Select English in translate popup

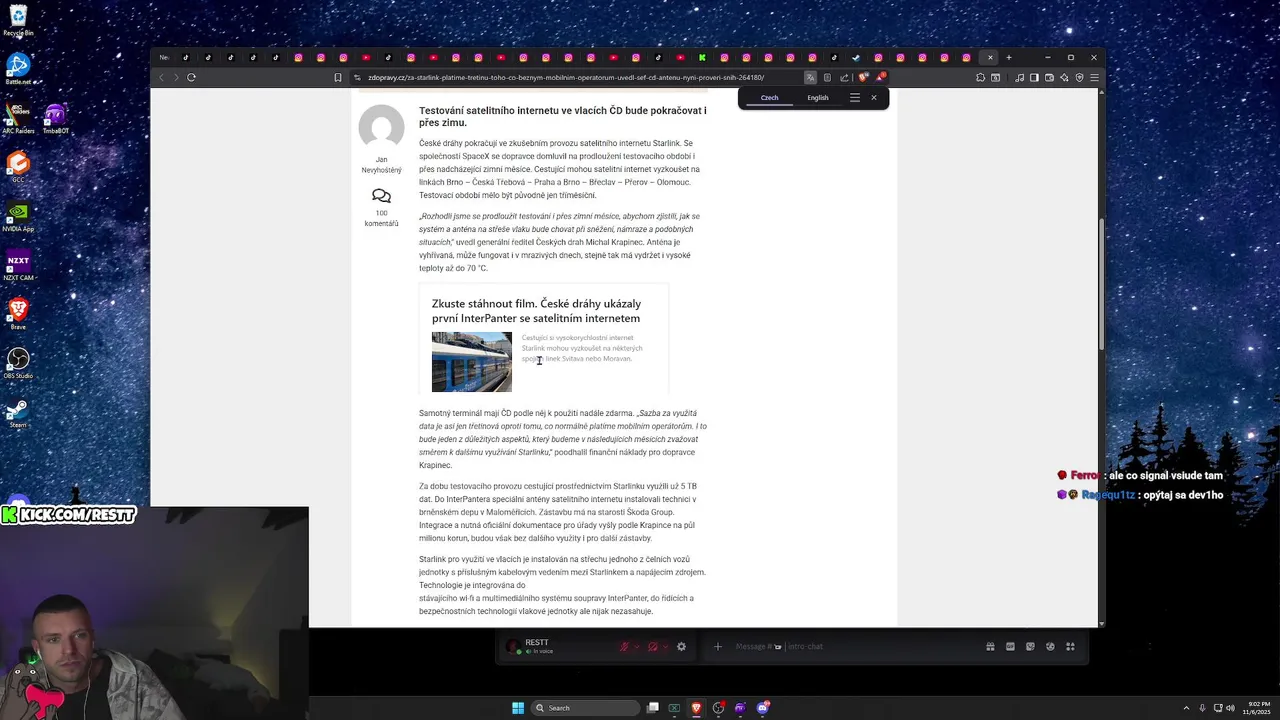pos(818,98)
